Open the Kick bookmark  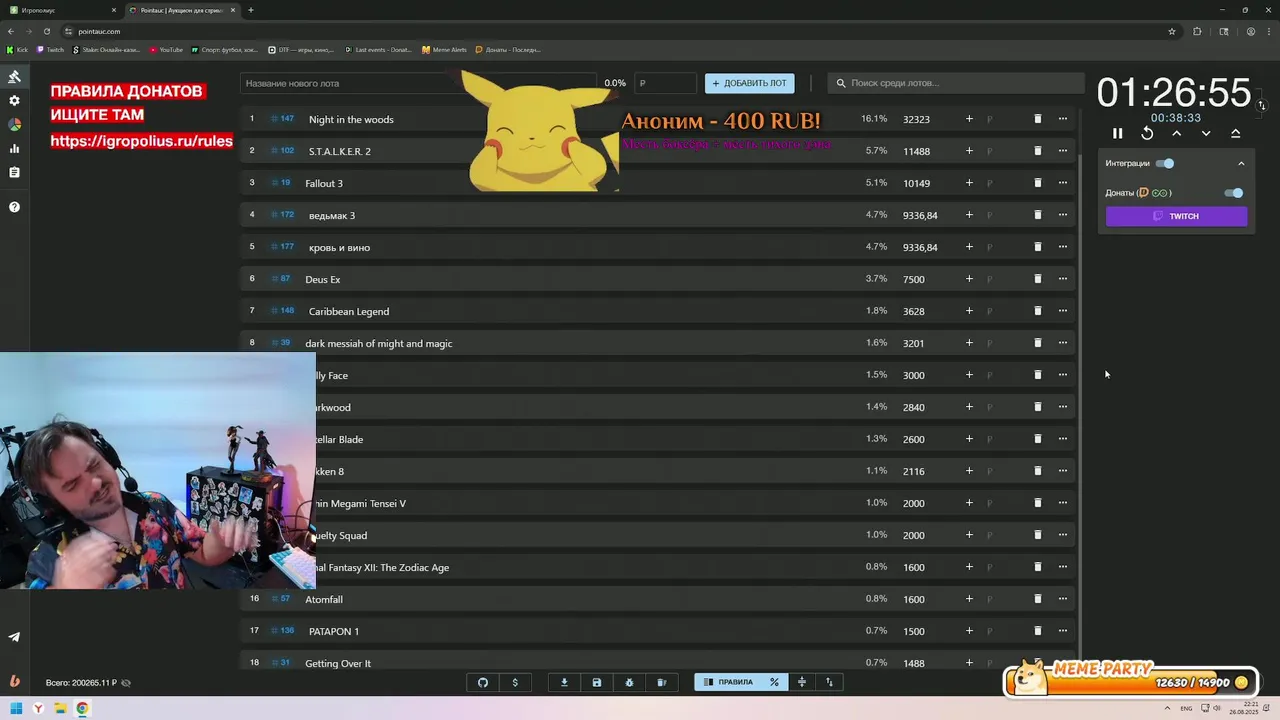(x=18, y=49)
